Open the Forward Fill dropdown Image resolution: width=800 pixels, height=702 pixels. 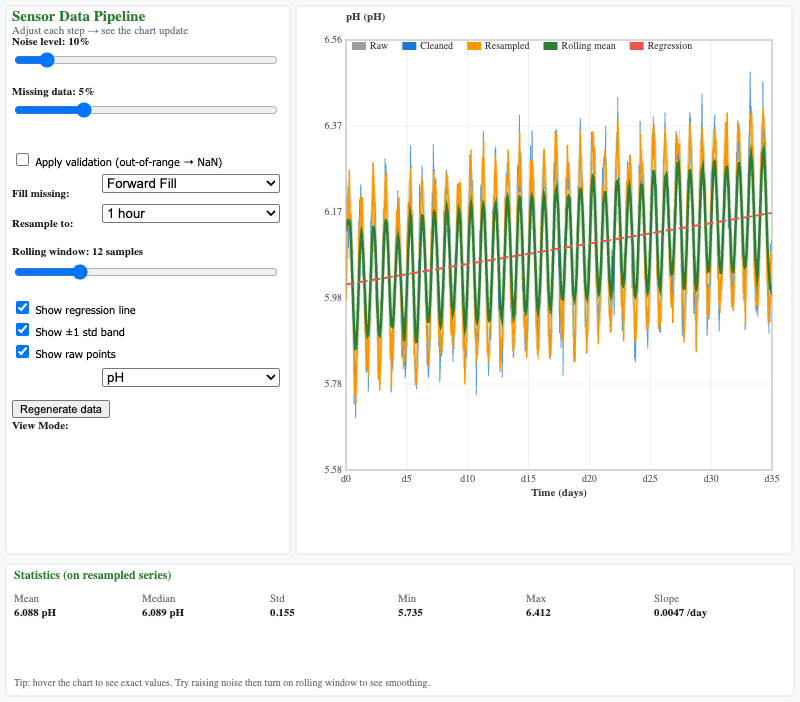191,184
